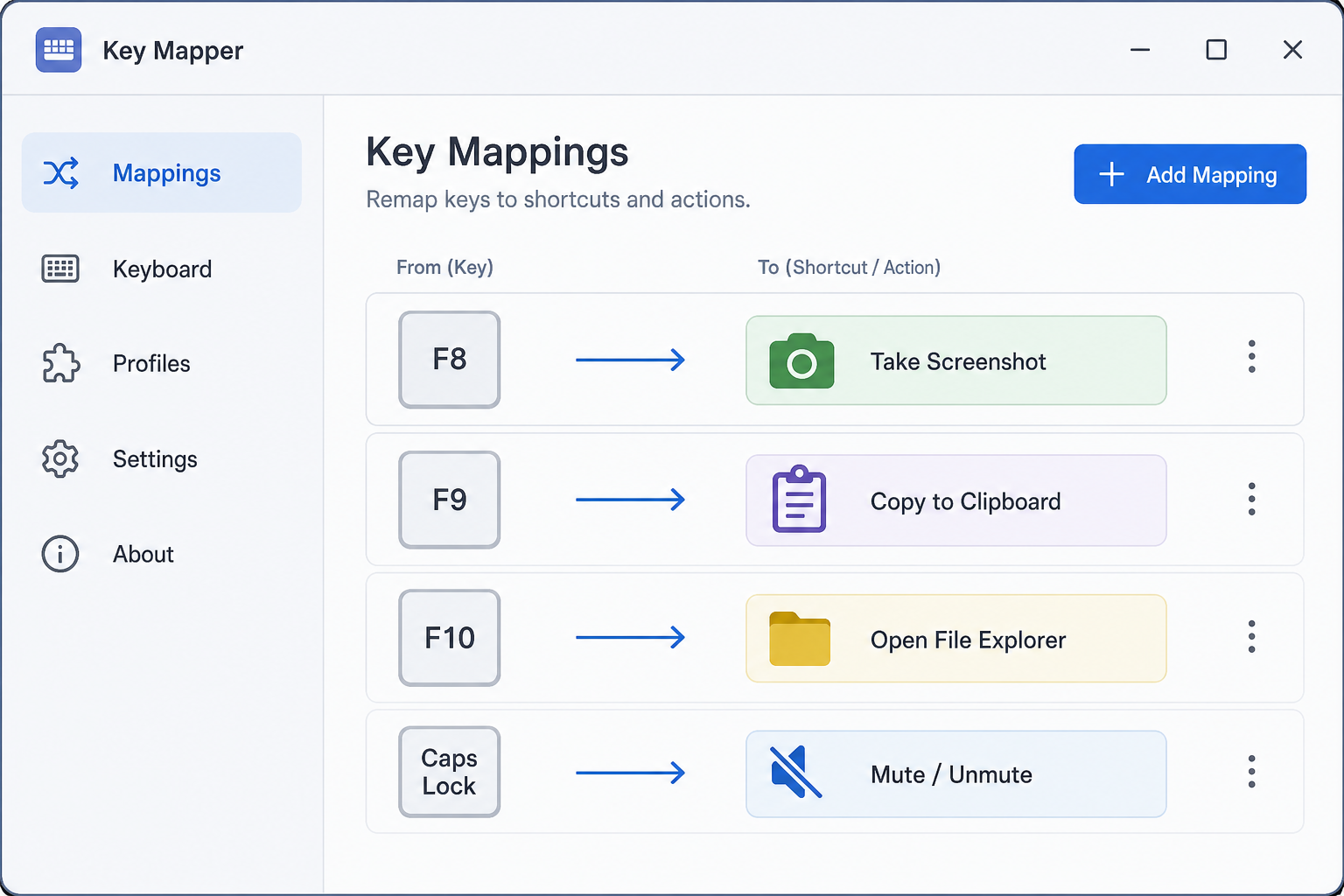The height and width of the screenshot is (896, 1344).
Task: Select the F10 source key
Action: tap(450, 638)
